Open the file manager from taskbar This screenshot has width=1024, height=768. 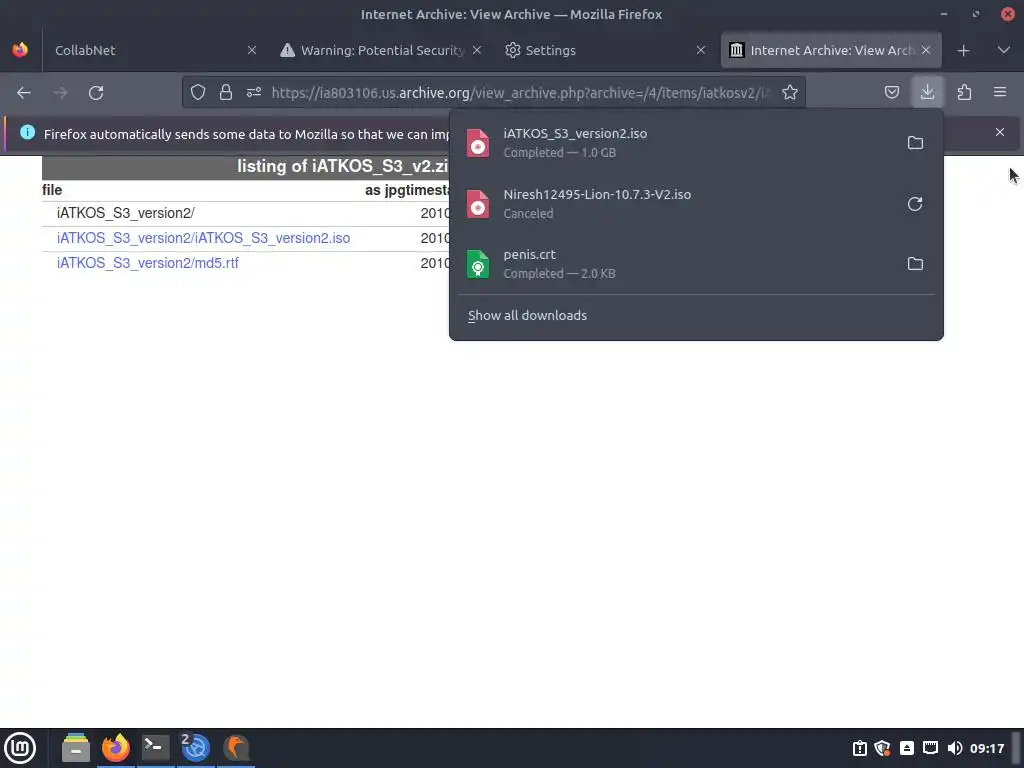(x=76, y=748)
